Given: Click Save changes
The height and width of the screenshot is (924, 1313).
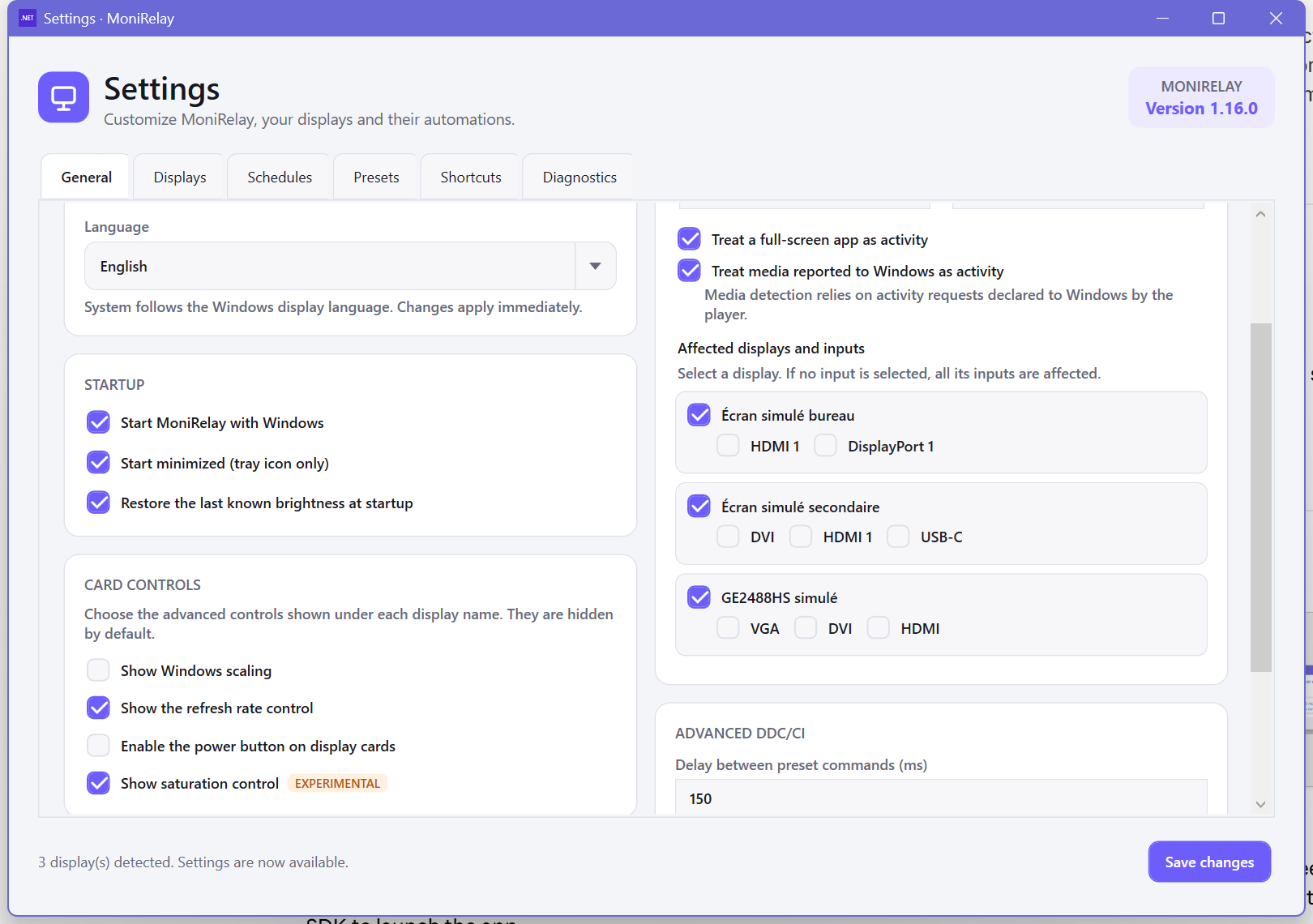Looking at the screenshot, I should (1209, 862).
